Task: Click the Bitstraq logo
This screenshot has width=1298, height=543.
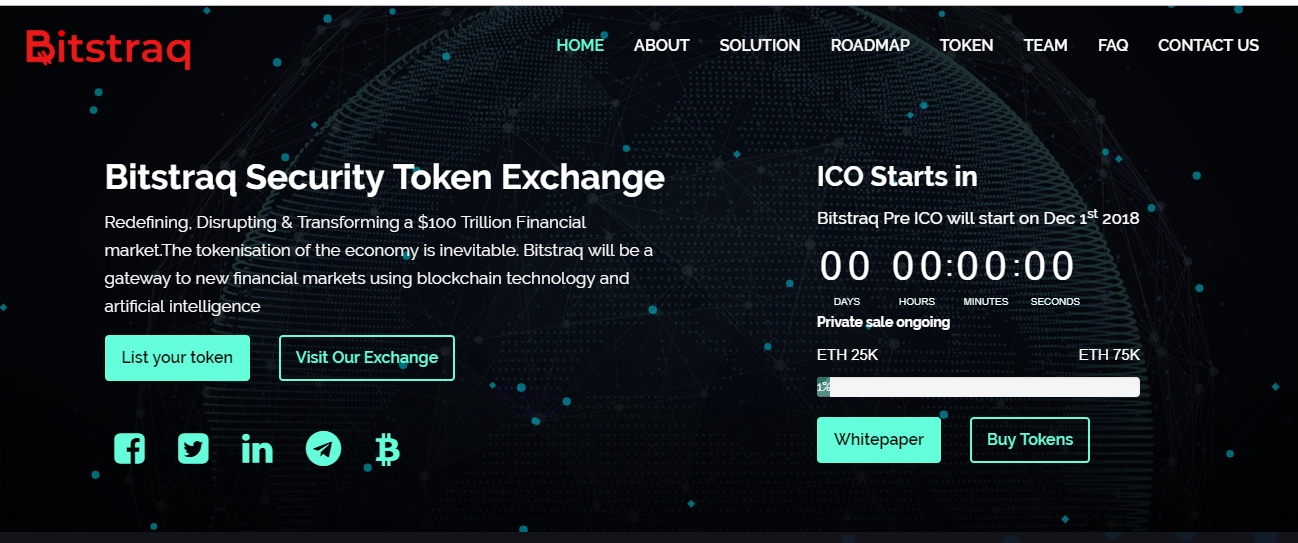Action: pos(108,47)
